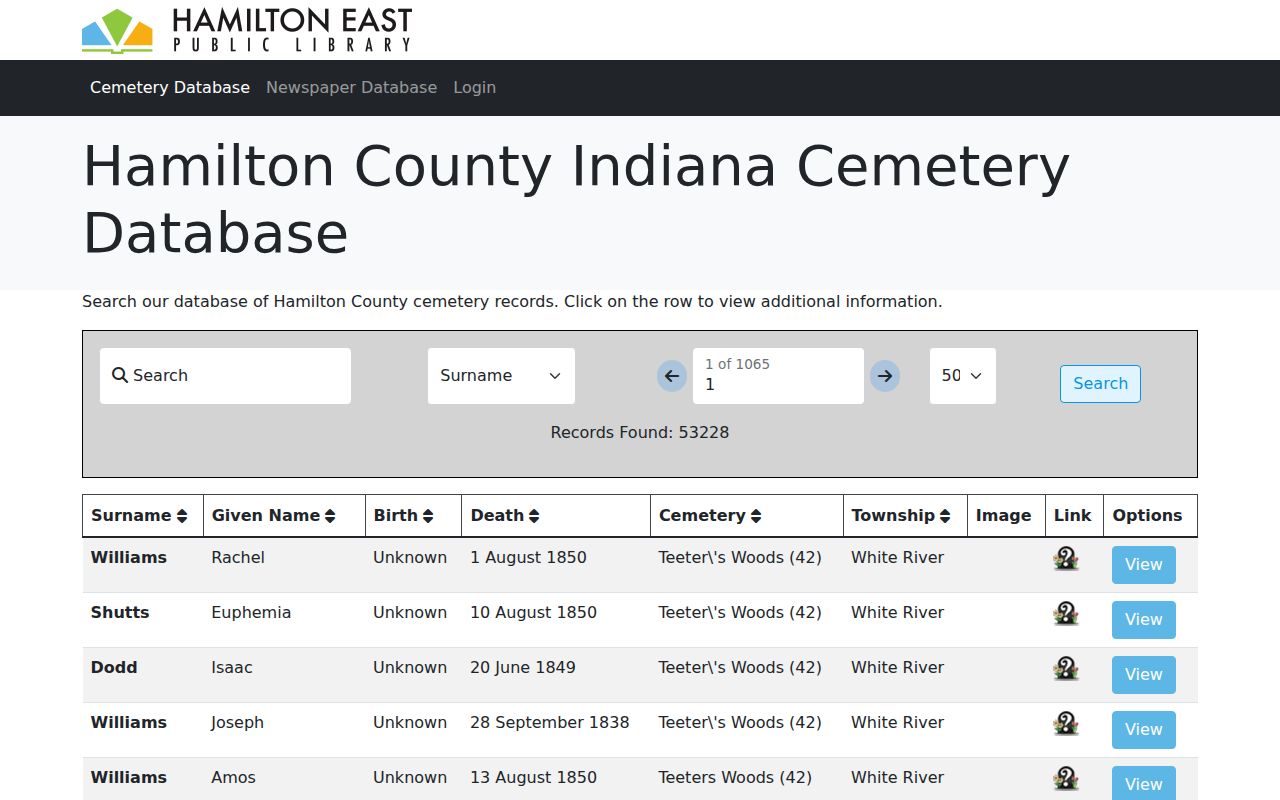
Task: Open gravestone link for Rachel Williams
Action: click(1066, 559)
